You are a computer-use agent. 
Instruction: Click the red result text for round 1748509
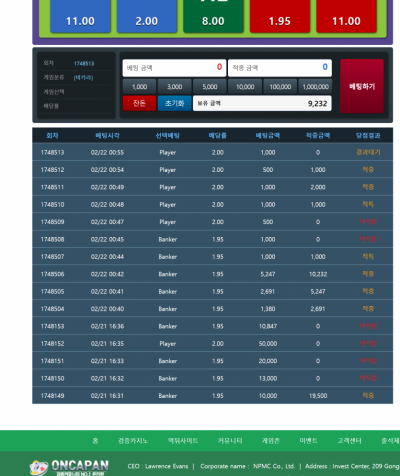(368, 222)
